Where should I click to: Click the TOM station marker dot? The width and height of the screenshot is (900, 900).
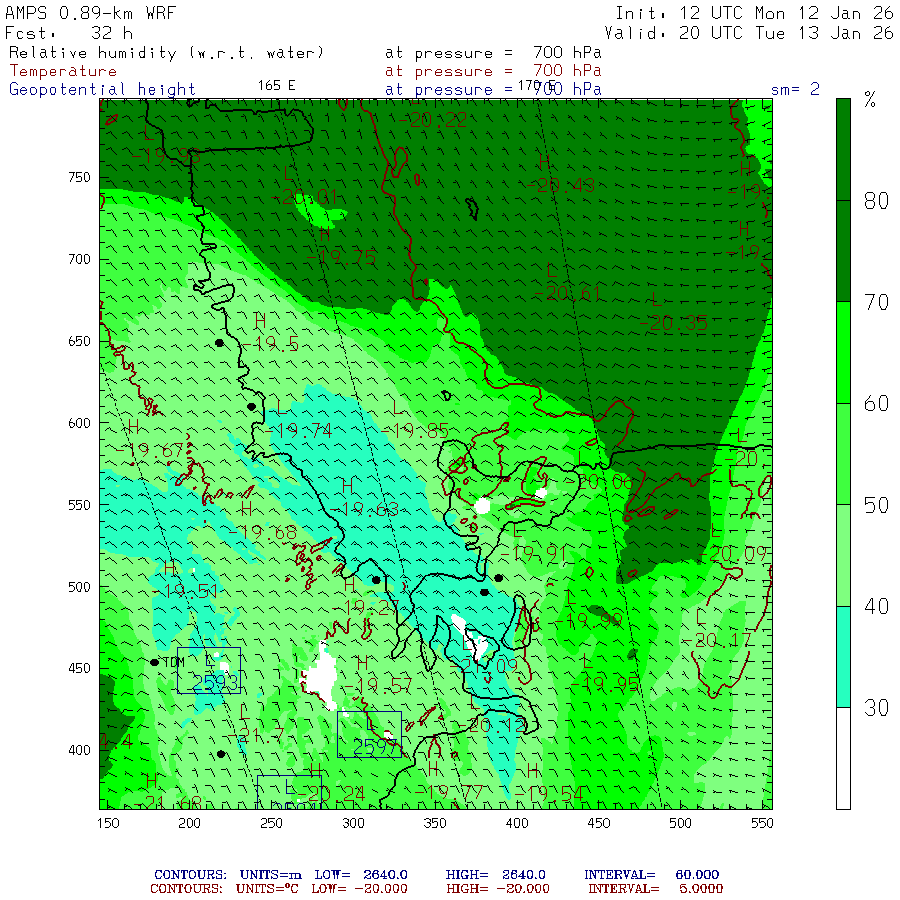coord(154,662)
